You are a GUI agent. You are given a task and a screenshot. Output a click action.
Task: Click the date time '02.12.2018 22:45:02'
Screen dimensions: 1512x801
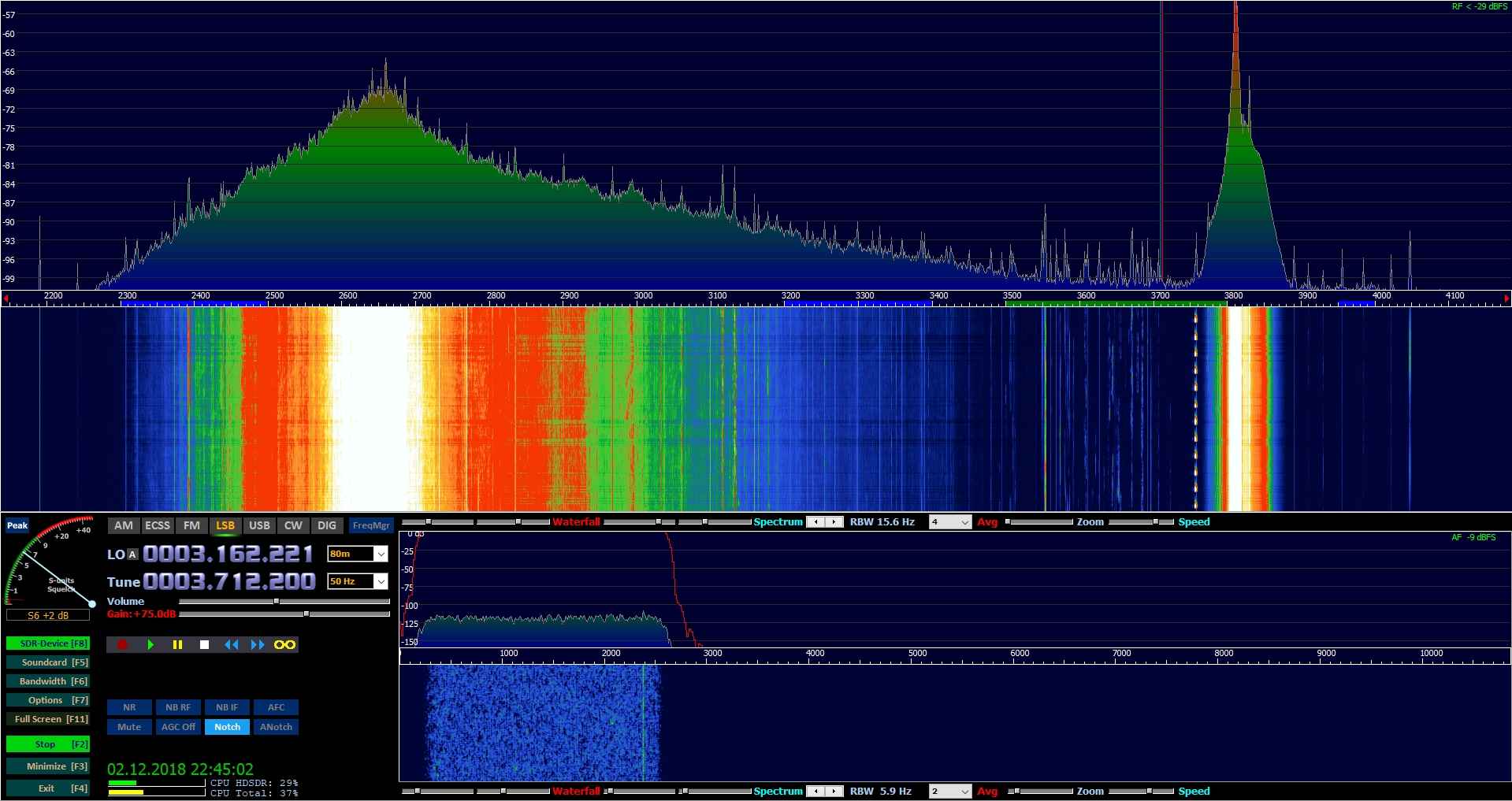tap(180, 769)
